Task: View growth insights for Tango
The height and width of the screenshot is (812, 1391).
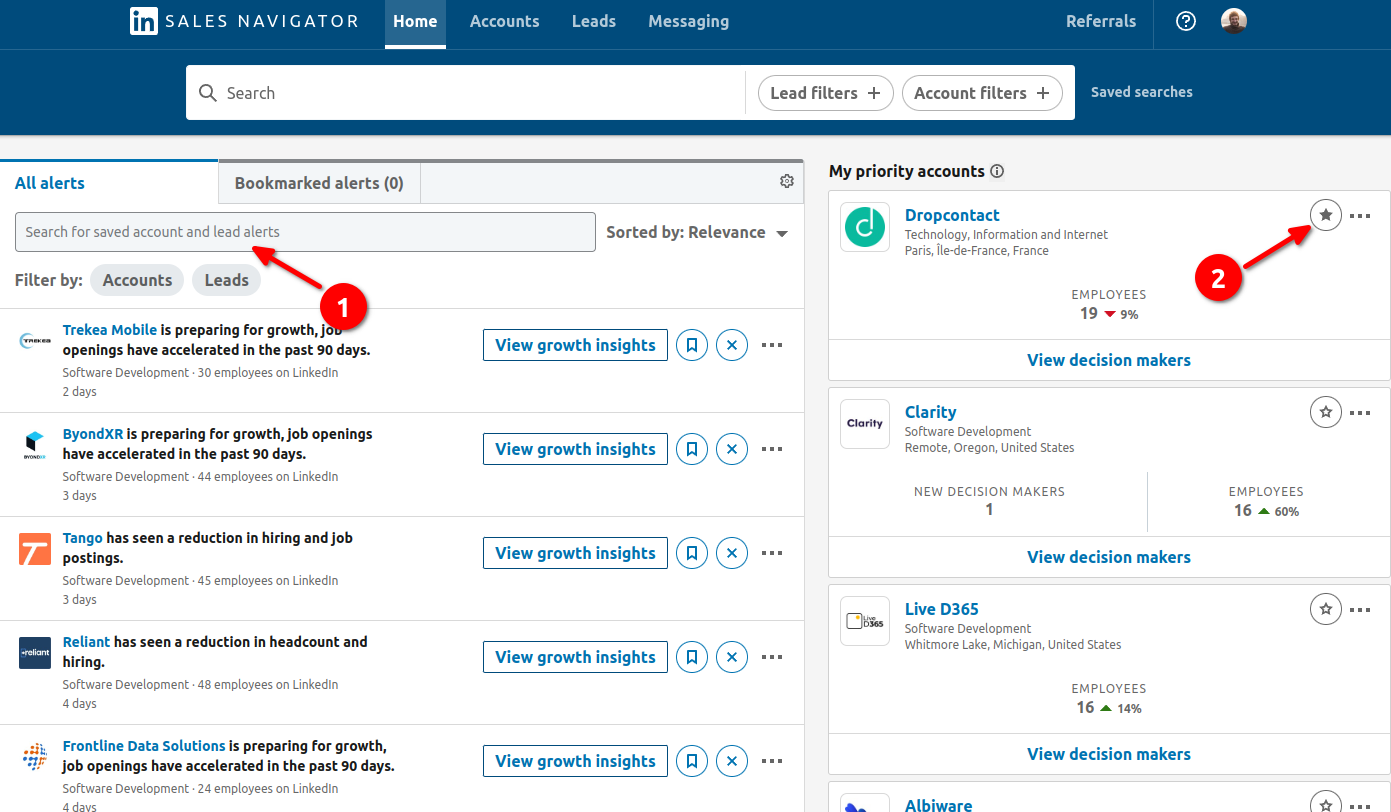Action: tap(575, 553)
